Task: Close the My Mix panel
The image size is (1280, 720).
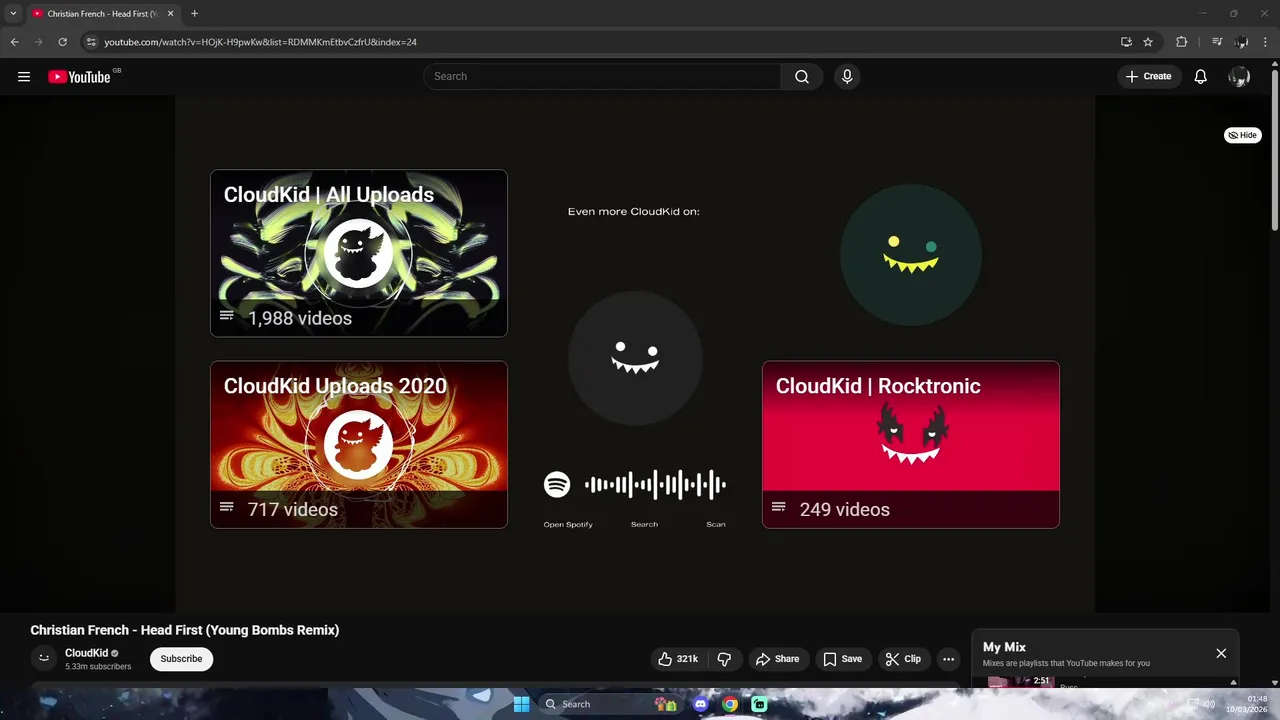Action: (x=1221, y=653)
